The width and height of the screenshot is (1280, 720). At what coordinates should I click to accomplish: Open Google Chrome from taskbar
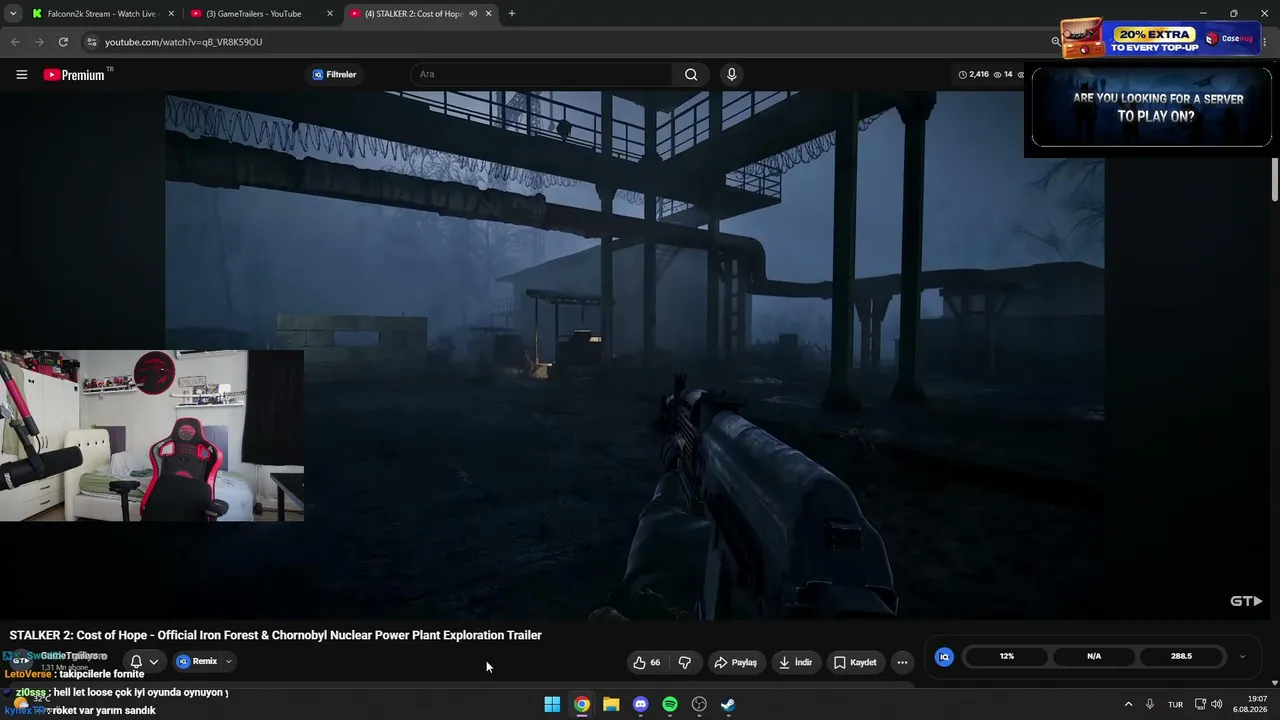coord(582,705)
